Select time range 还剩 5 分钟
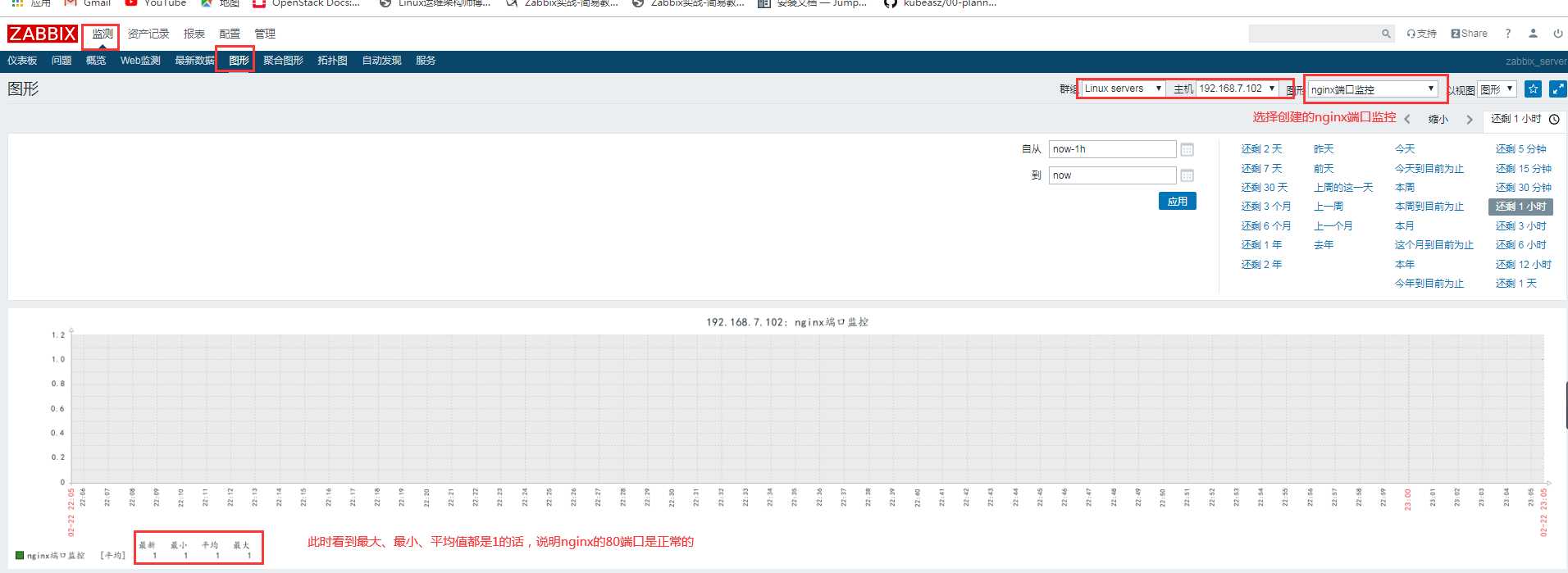1568x573 pixels. [x=1521, y=149]
